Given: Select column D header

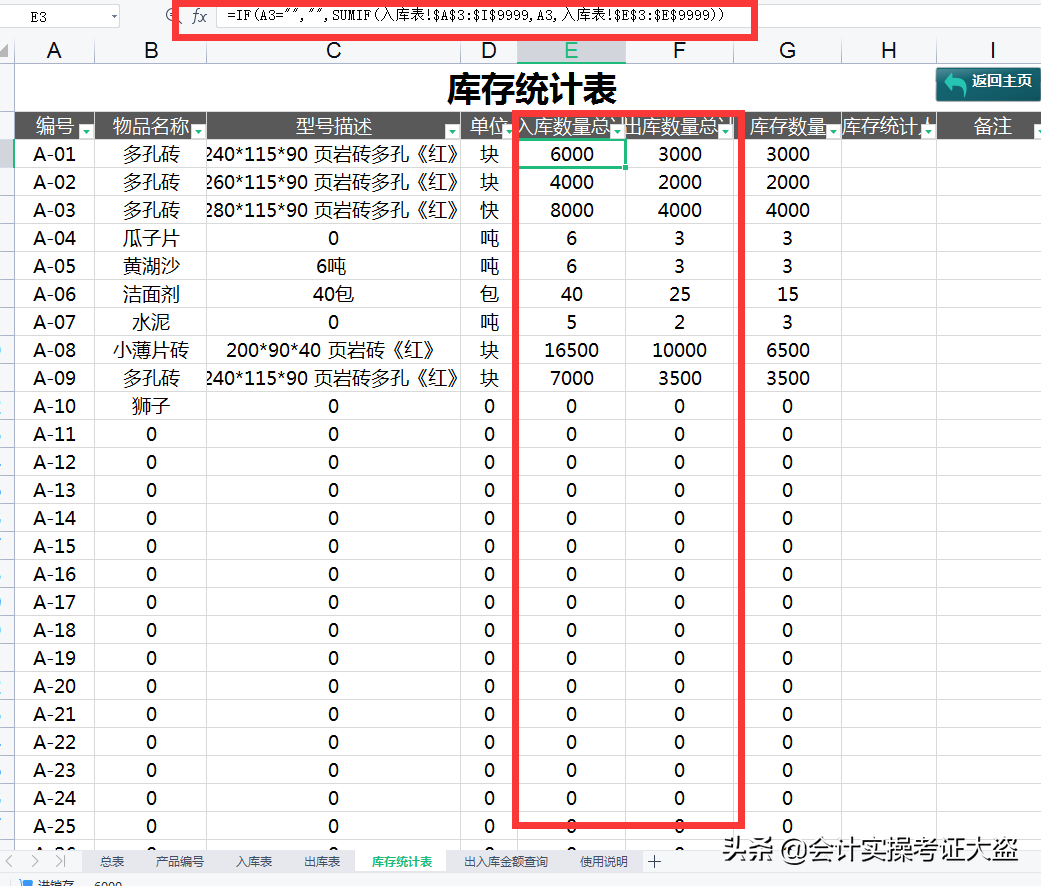Looking at the screenshot, I should point(489,50).
